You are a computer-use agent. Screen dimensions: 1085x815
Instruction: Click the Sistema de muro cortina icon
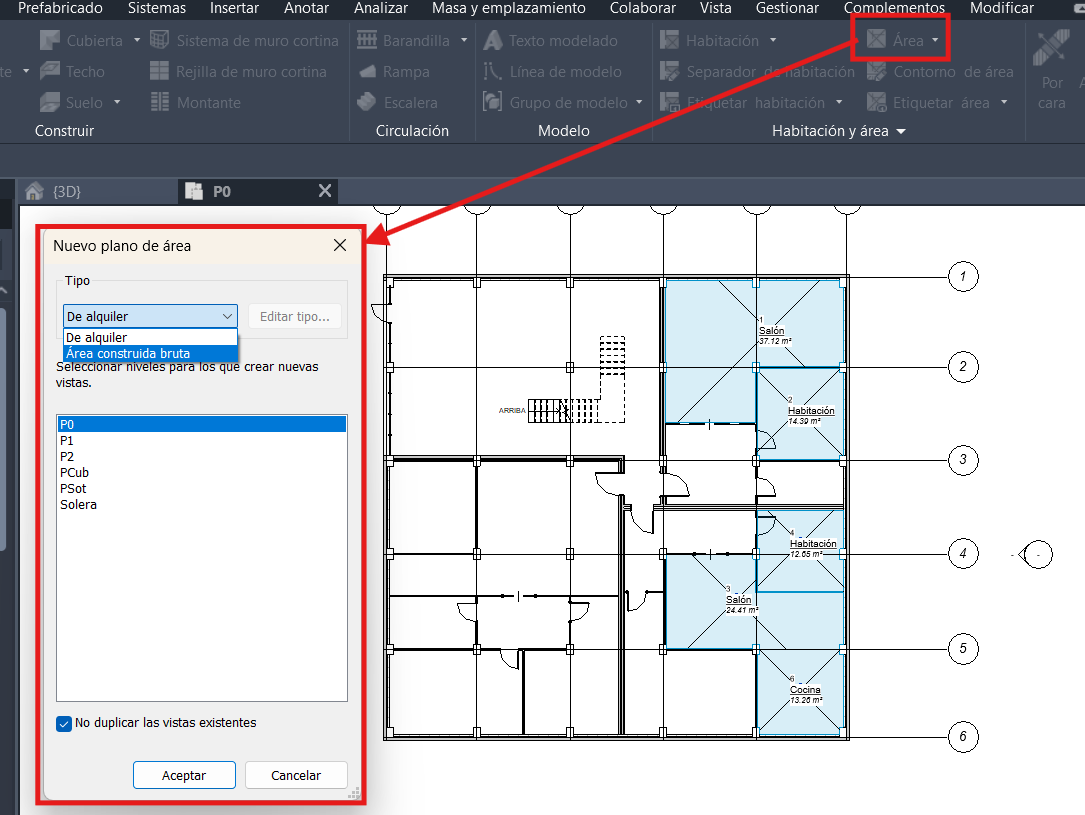pos(159,41)
